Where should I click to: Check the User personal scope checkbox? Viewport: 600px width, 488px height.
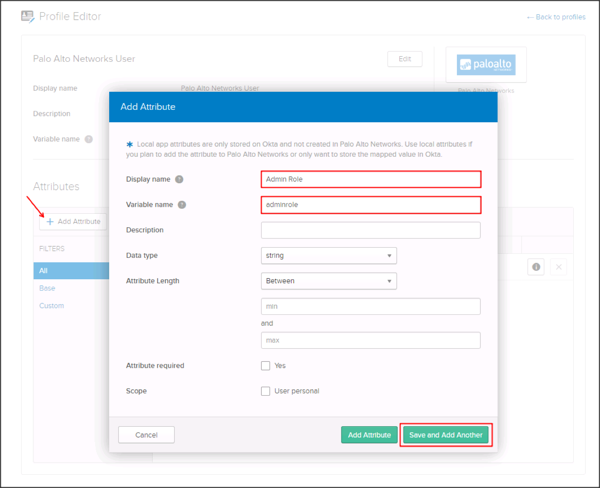(x=266, y=391)
